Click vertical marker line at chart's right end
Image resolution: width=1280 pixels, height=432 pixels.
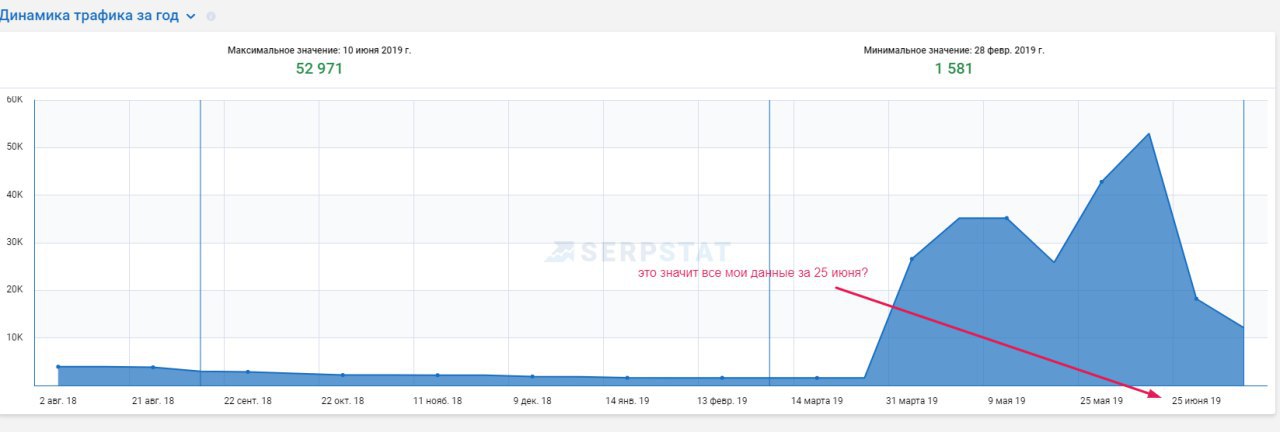click(1244, 242)
